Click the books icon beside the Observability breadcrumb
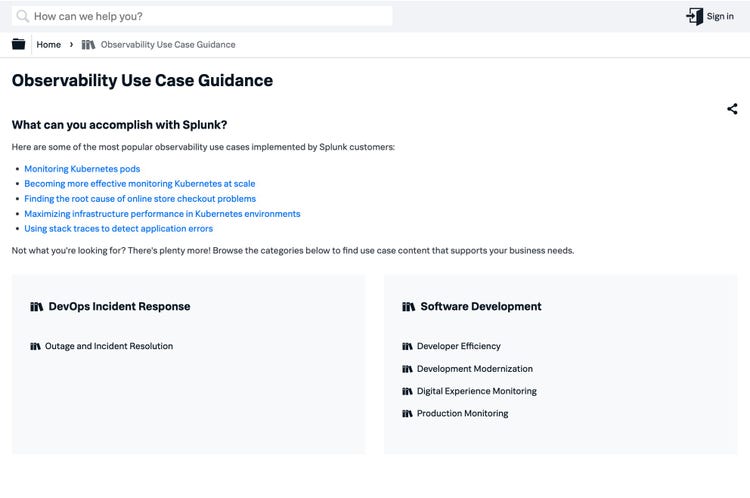Screen dimensions: 750x498 click(88, 44)
